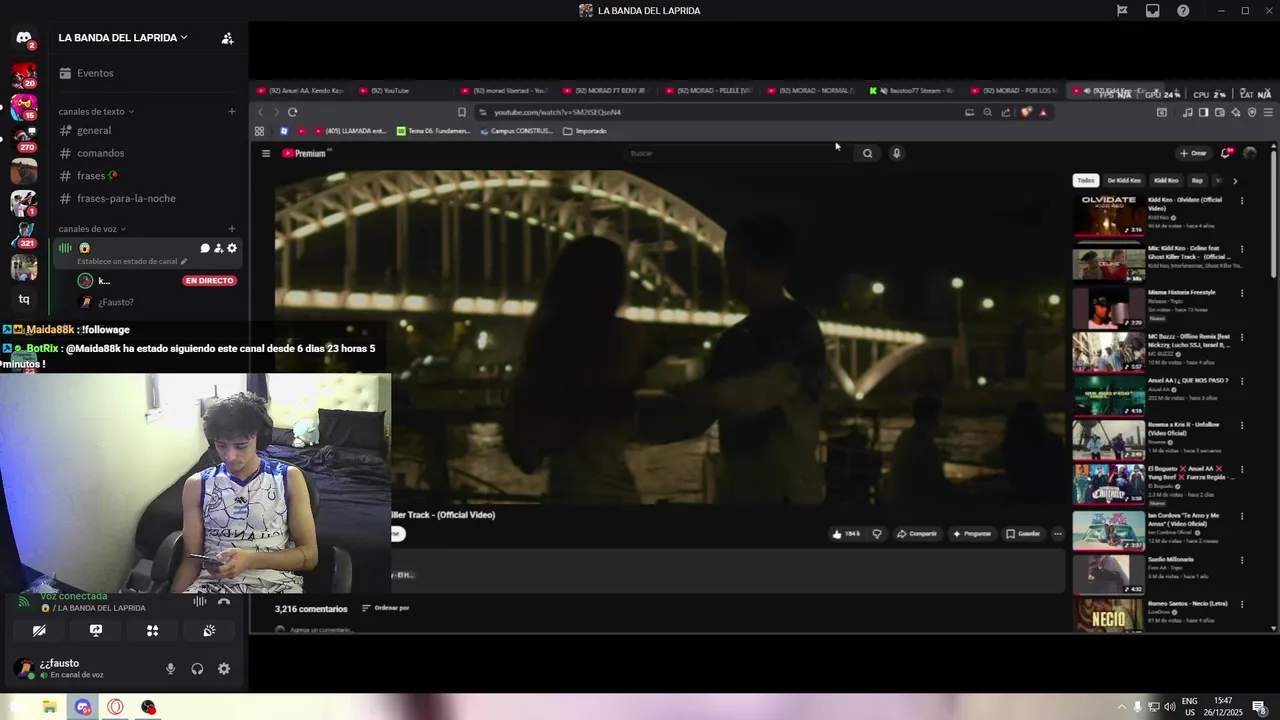Open voice channel edit settings gear
This screenshot has height=720, width=1280.
[232, 248]
